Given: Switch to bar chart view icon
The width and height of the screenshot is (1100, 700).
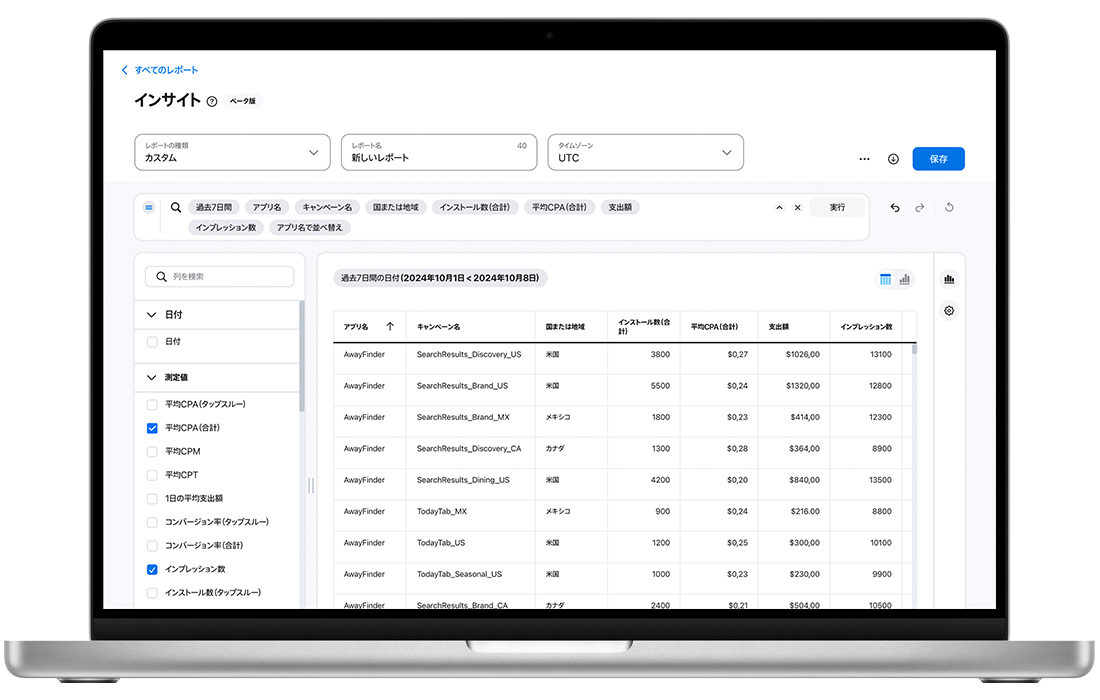Looking at the screenshot, I should [x=905, y=280].
